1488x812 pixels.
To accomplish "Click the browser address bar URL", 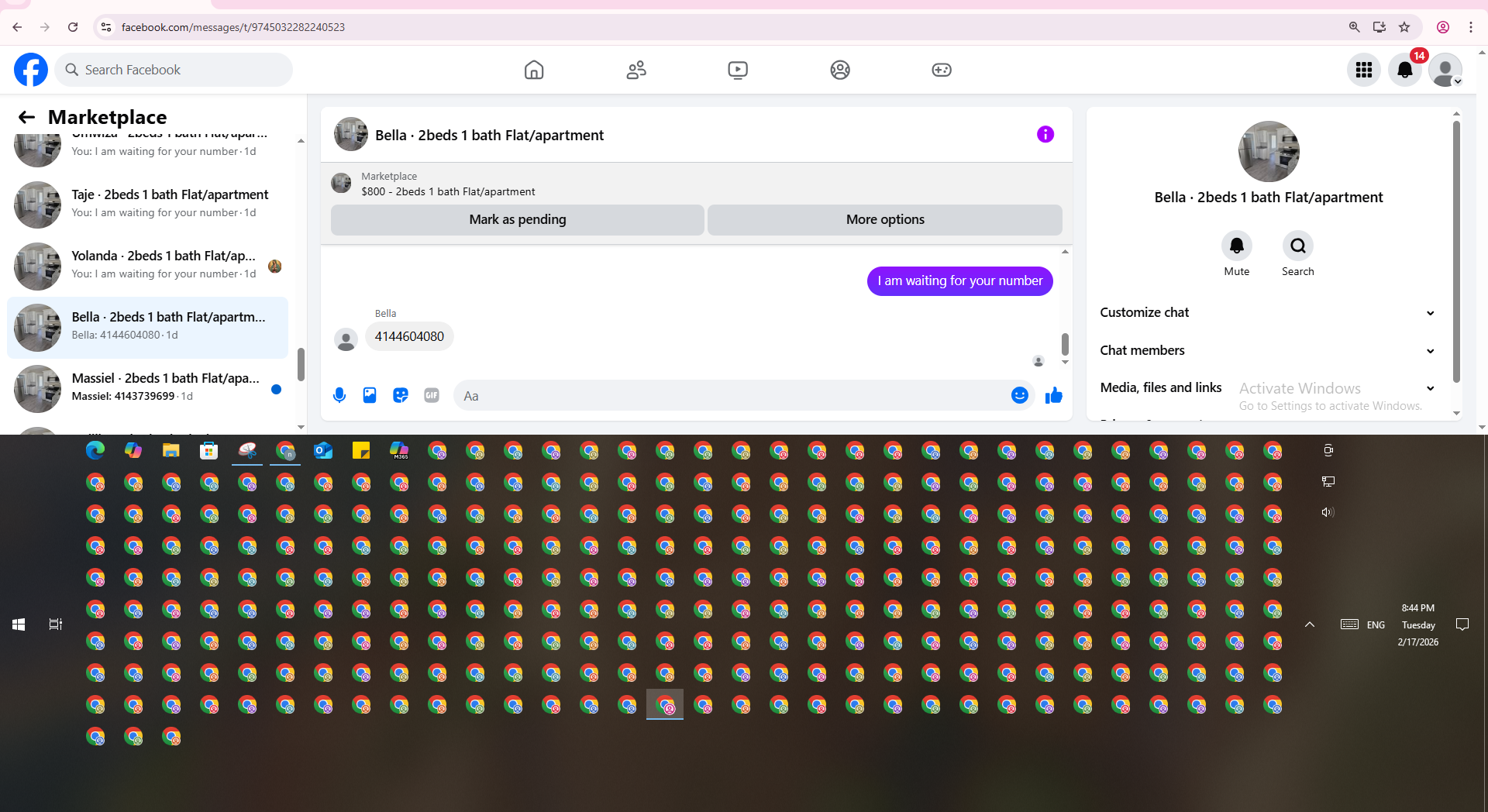I will click(x=233, y=27).
